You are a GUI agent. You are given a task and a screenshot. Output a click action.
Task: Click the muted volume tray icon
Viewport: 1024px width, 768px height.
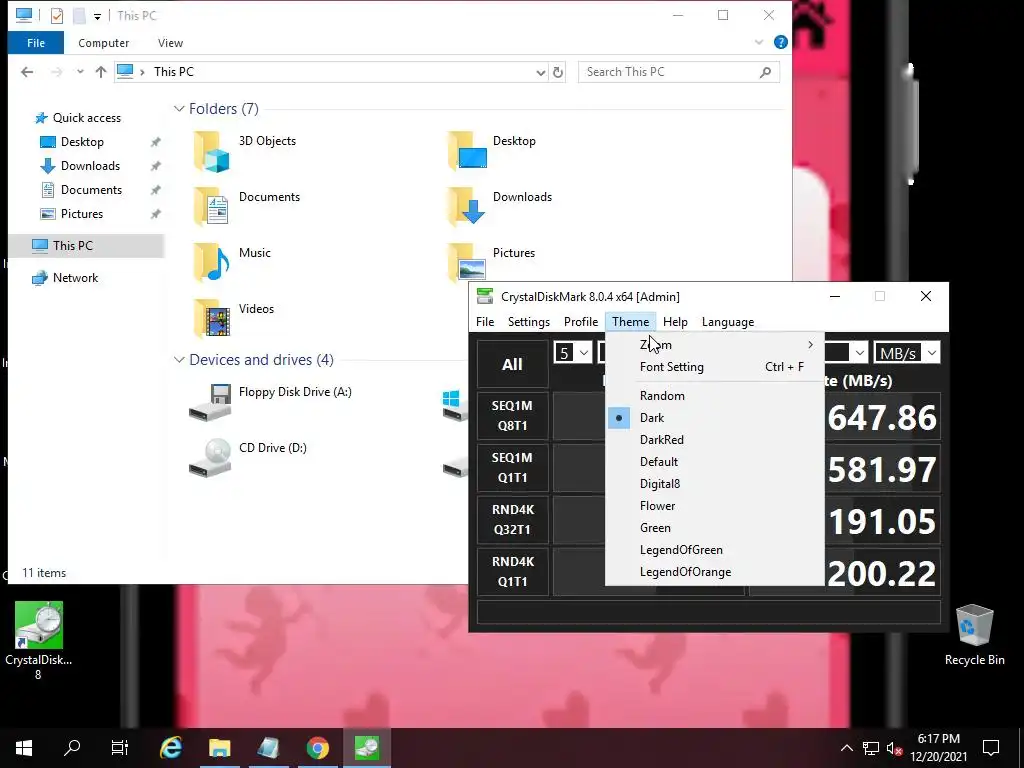(x=894, y=748)
